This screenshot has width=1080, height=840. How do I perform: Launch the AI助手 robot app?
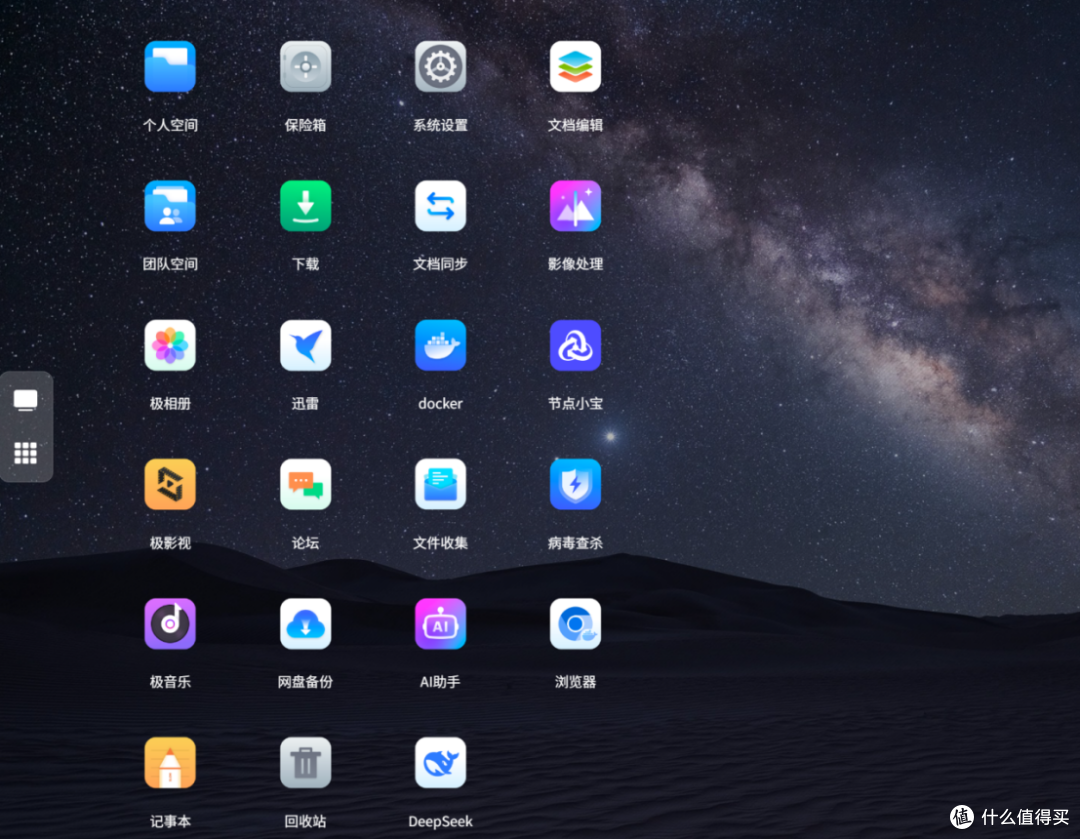[440, 624]
